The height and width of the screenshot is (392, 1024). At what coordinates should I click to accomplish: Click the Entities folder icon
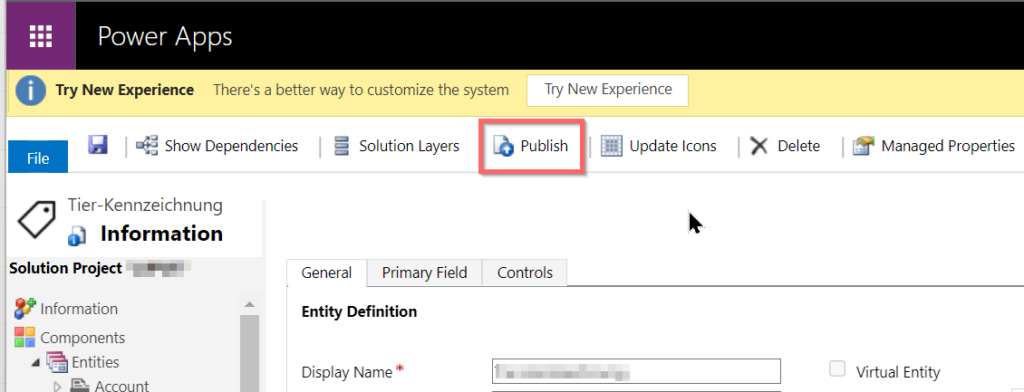pyautogui.click(x=57, y=362)
